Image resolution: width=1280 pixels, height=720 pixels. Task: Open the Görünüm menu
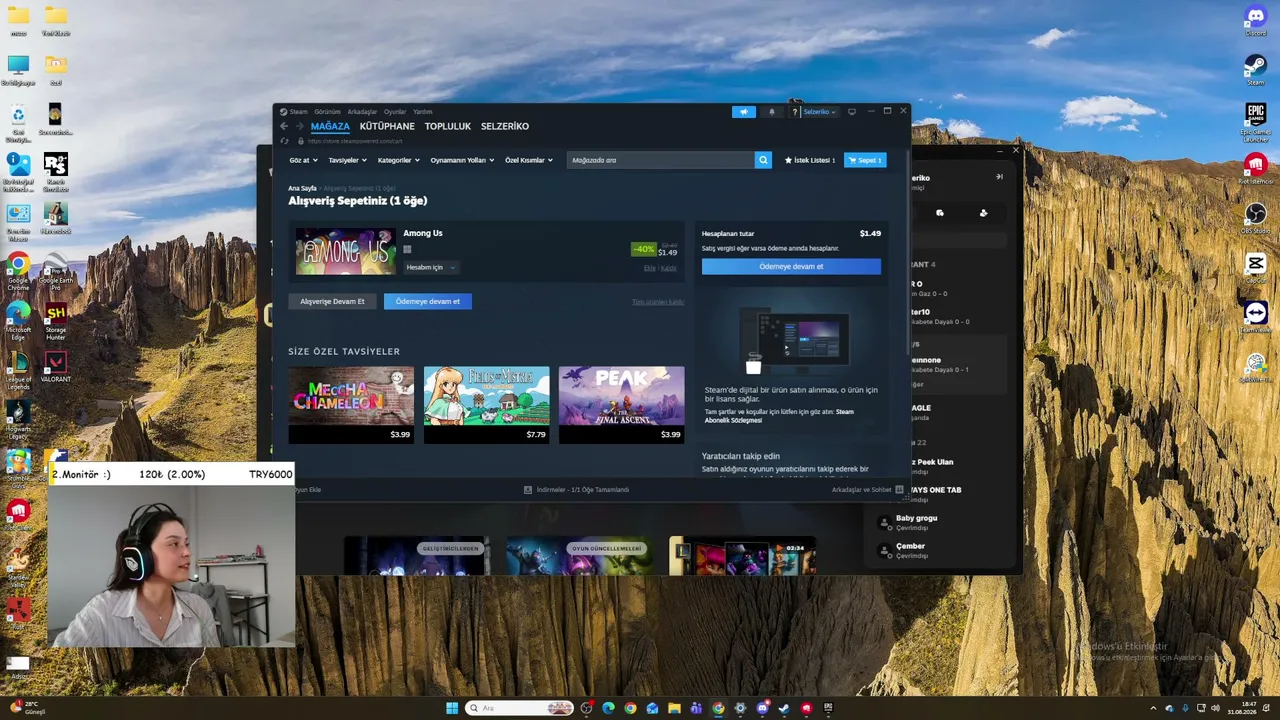click(x=327, y=112)
